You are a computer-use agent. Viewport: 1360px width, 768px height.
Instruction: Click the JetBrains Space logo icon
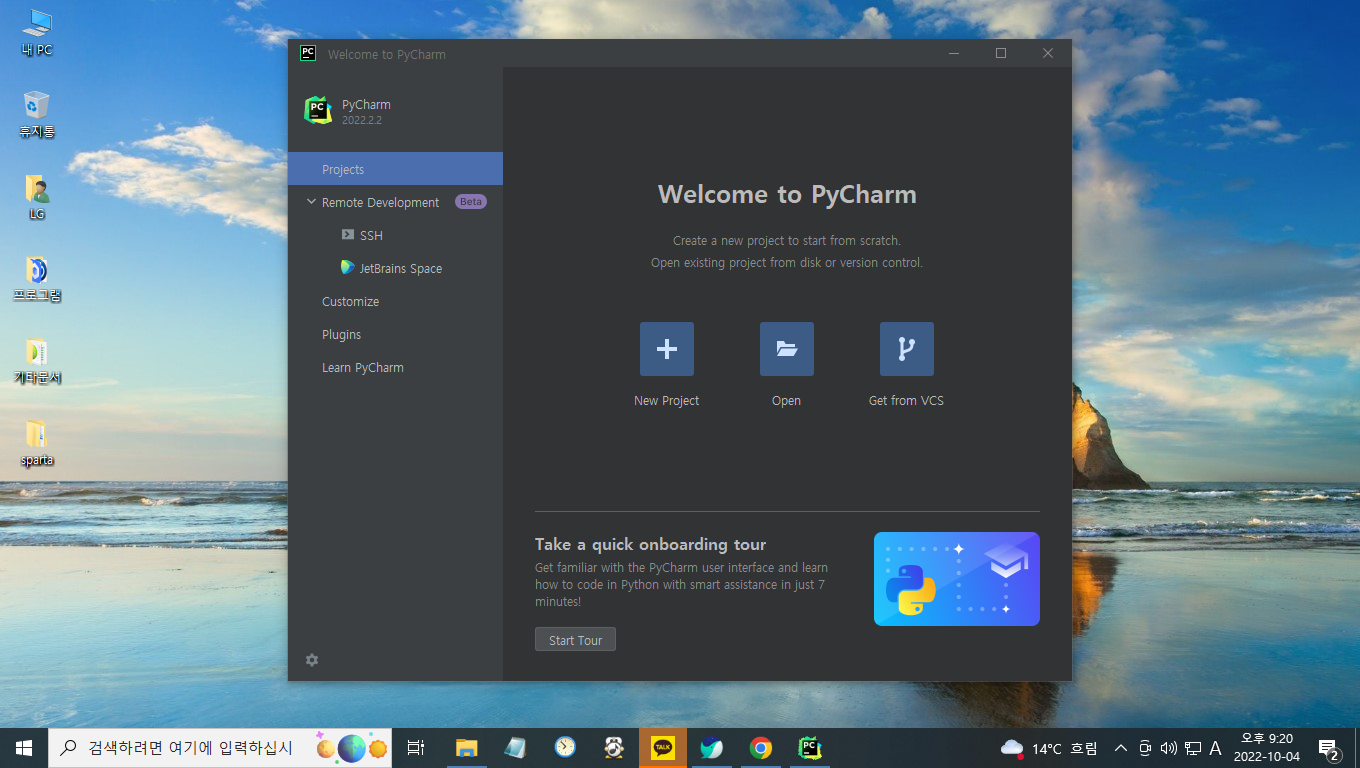(x=348, y=268)
